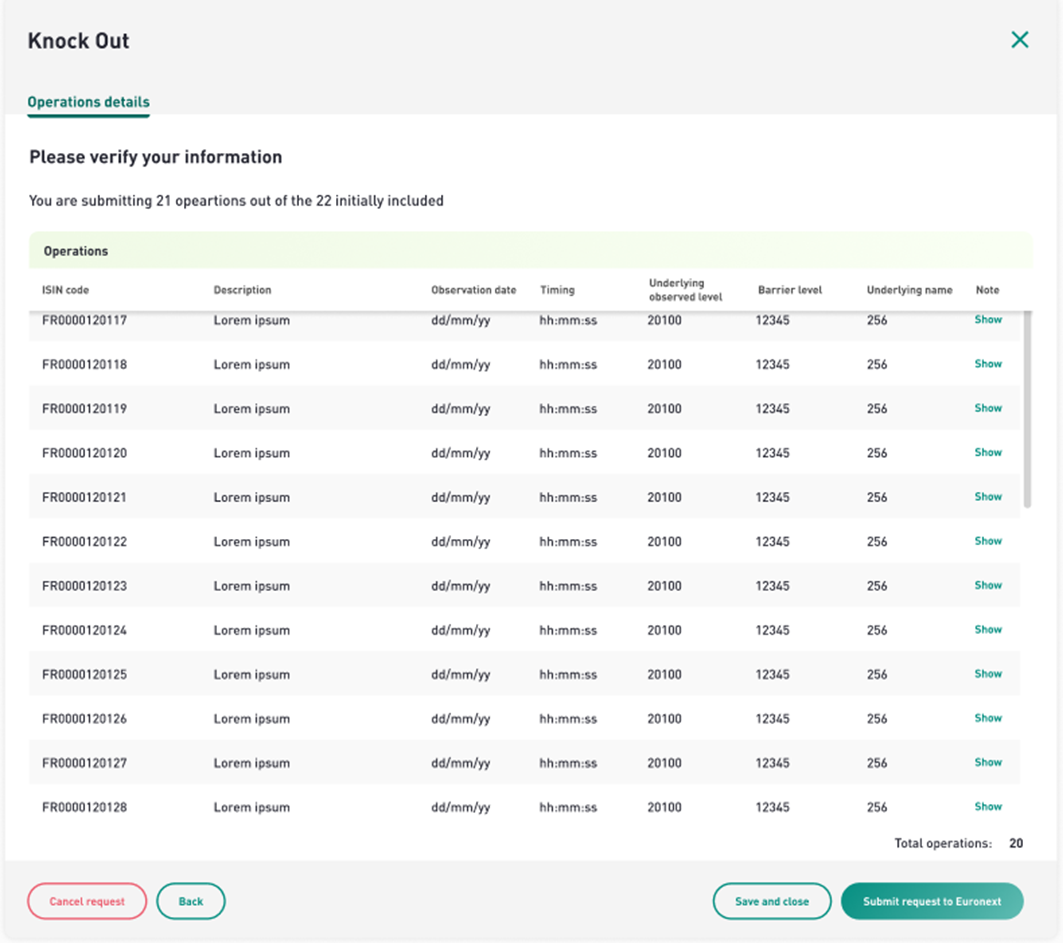Viewport: 1063px width, 943px height.
Task: Select ISIN cell FR0000120122
Action: [84, 542]
